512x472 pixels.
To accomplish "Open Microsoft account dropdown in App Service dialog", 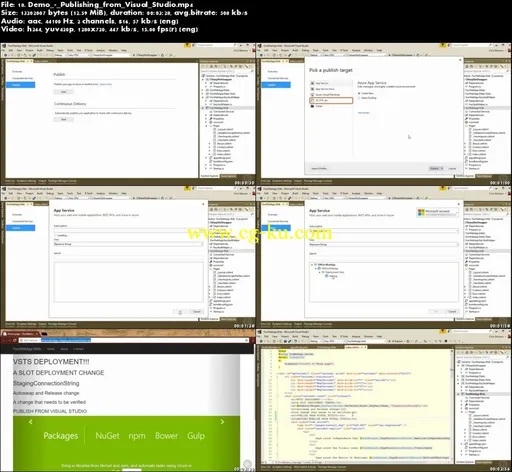I will pyautogui.click(x=437, y=212).
